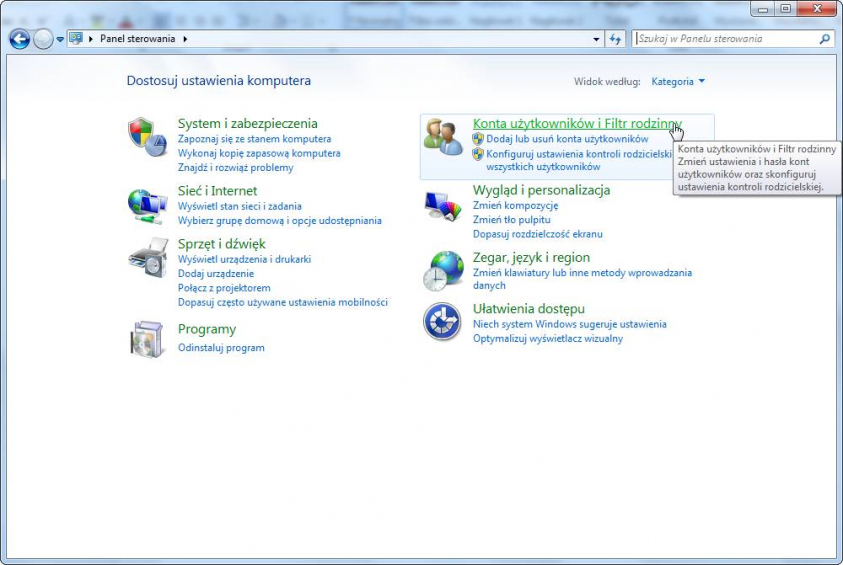Select Panel sterowania in the breadcrumb

[137, 39]
